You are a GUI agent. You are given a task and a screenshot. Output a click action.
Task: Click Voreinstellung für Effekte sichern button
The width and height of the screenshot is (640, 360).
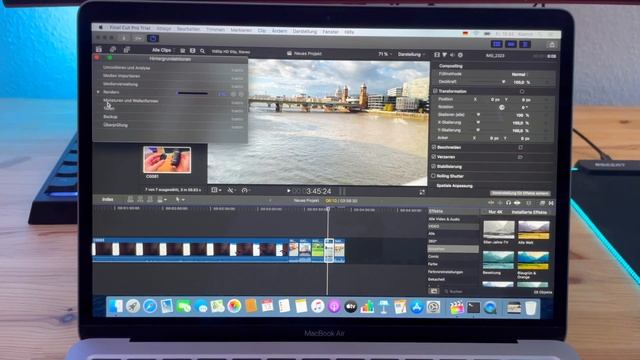(520, 193)
